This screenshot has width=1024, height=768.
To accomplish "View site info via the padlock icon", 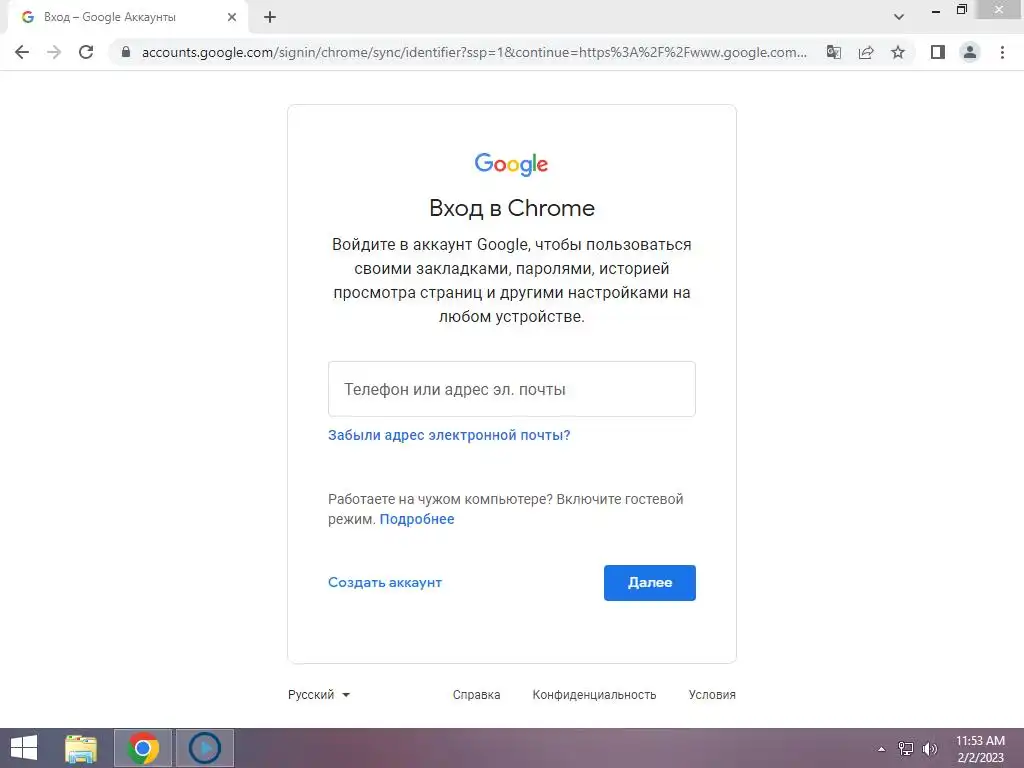I will pos(126,52).
